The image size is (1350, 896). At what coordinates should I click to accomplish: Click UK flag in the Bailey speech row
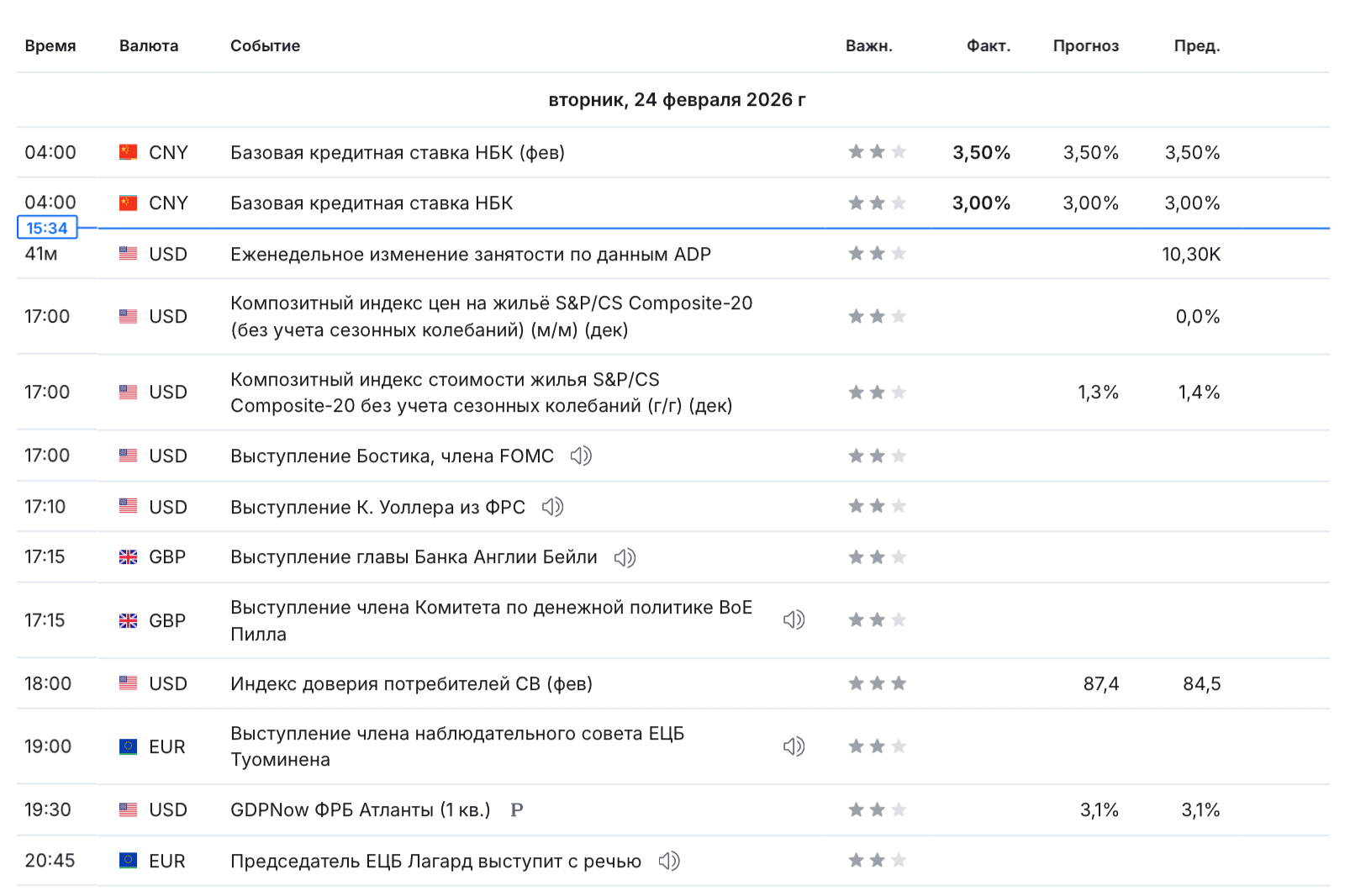click(128, 557)
